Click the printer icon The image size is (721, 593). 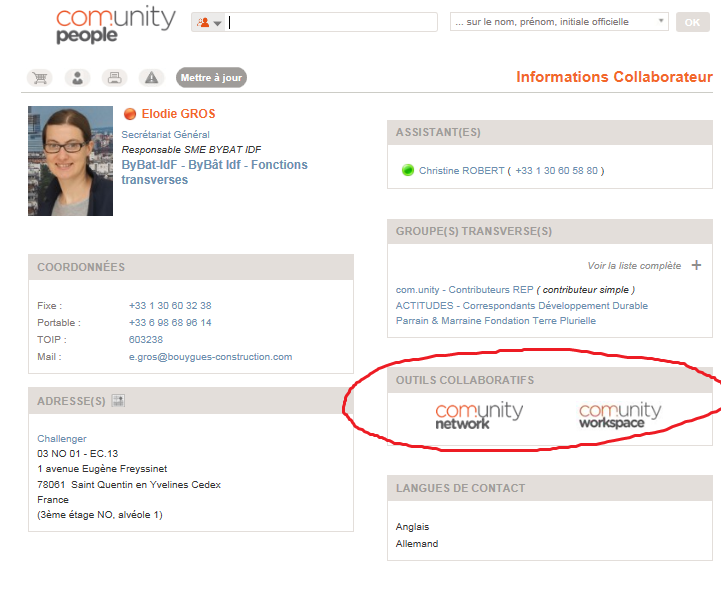click(x=114, y=78)
